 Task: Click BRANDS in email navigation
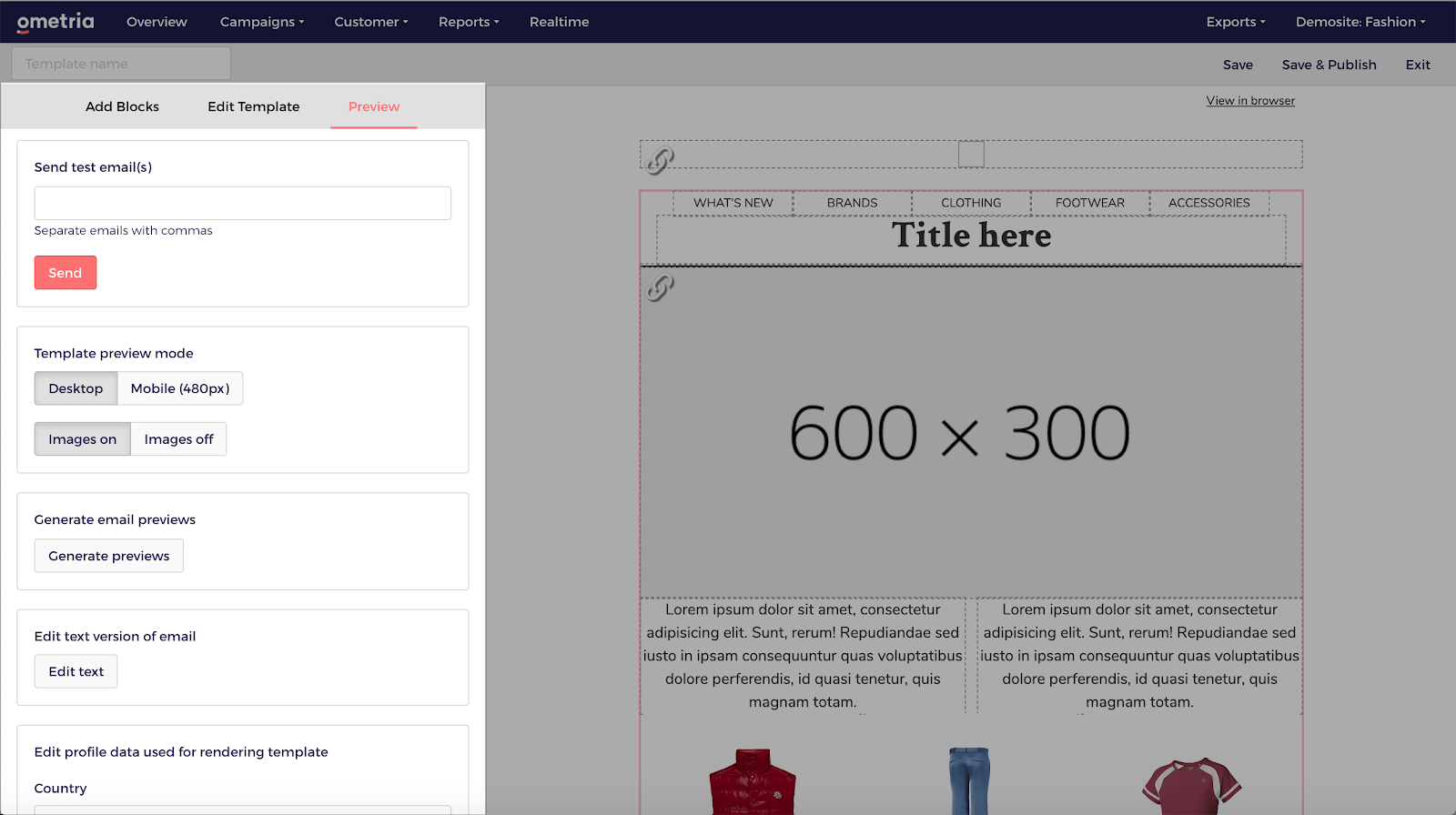pyautogui.click(x=853, y=203)
